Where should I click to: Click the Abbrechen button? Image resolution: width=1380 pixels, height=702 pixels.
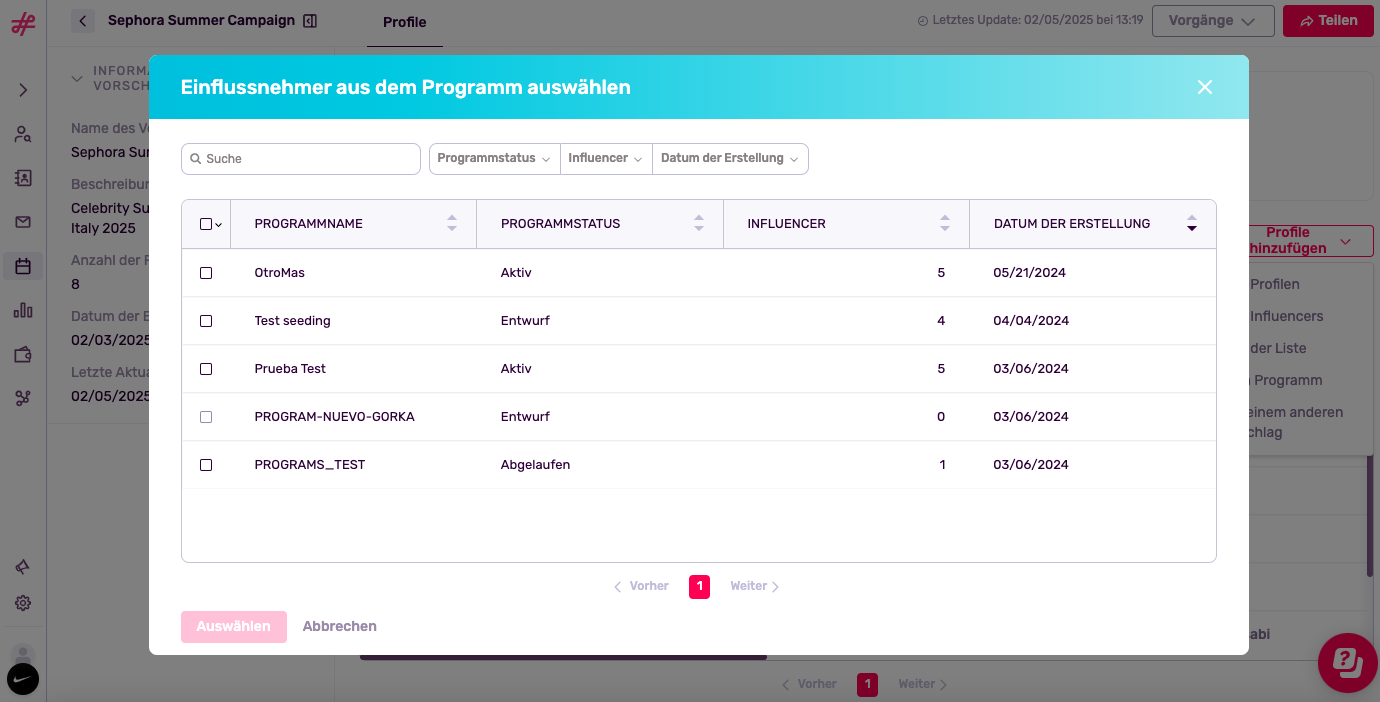[x=340, y=627]
